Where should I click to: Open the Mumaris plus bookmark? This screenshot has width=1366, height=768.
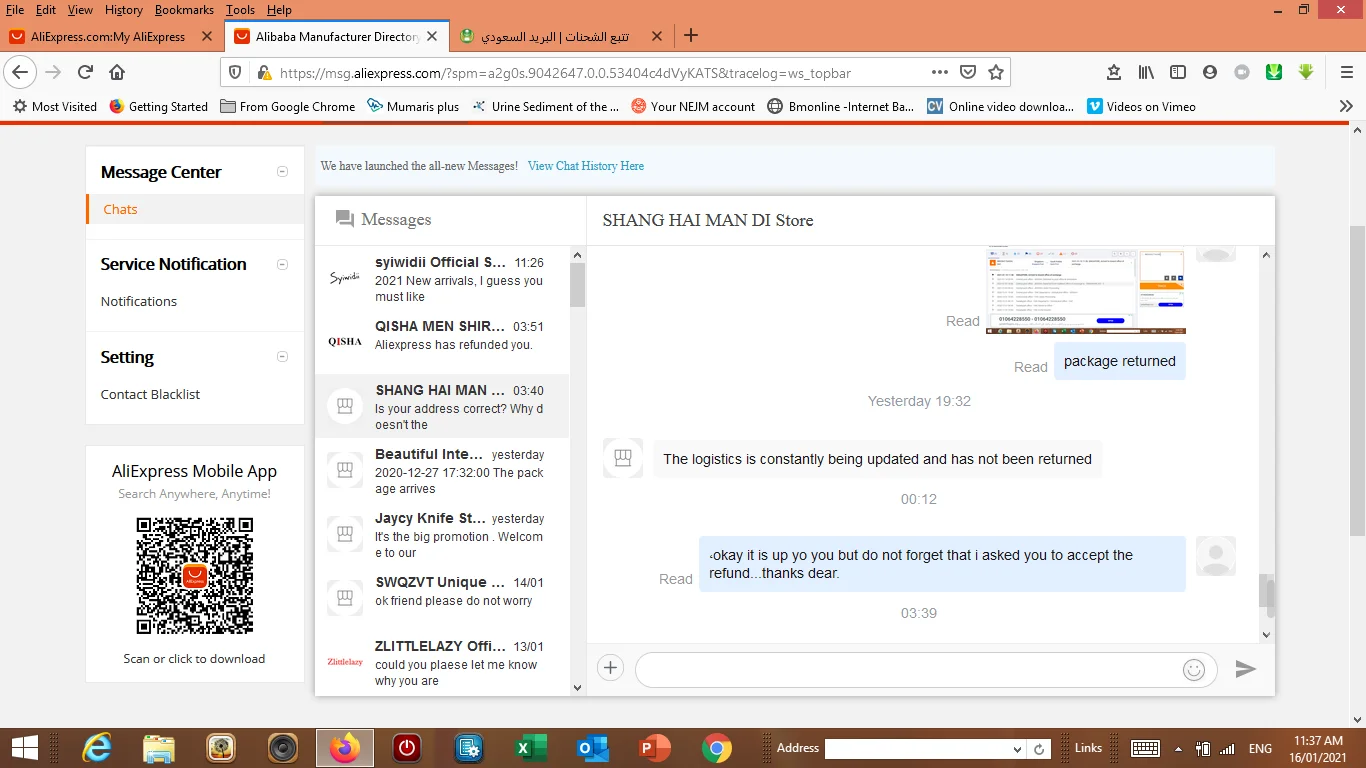point(413,106)
